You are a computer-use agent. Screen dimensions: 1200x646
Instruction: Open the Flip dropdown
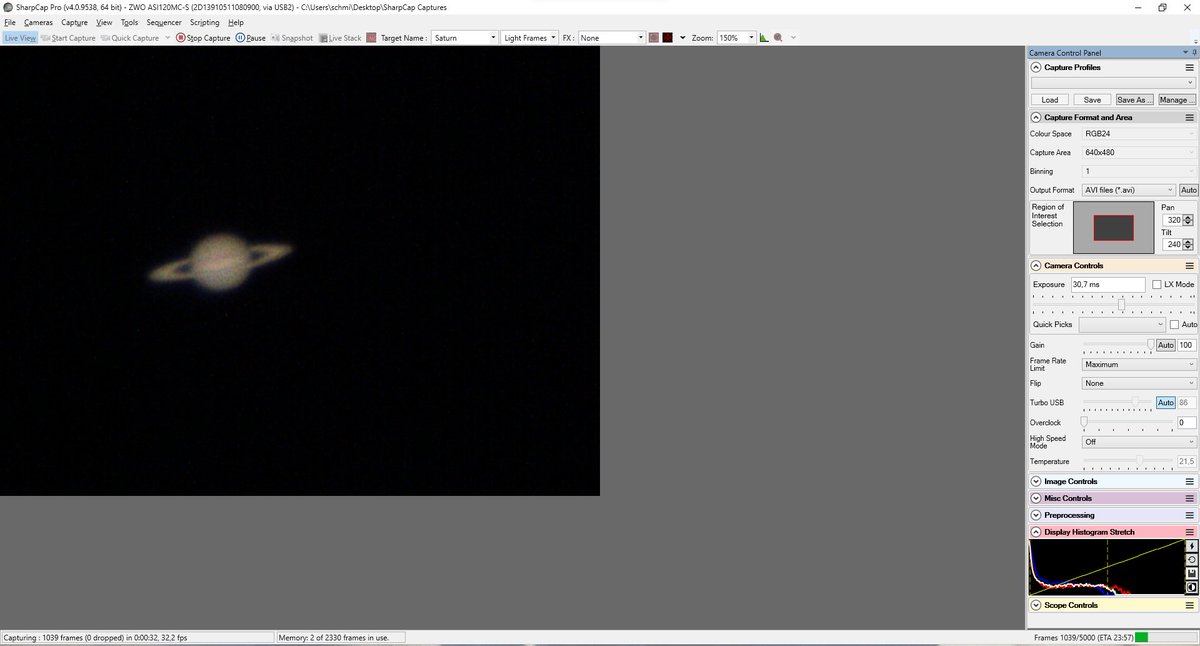point(1139,383)
